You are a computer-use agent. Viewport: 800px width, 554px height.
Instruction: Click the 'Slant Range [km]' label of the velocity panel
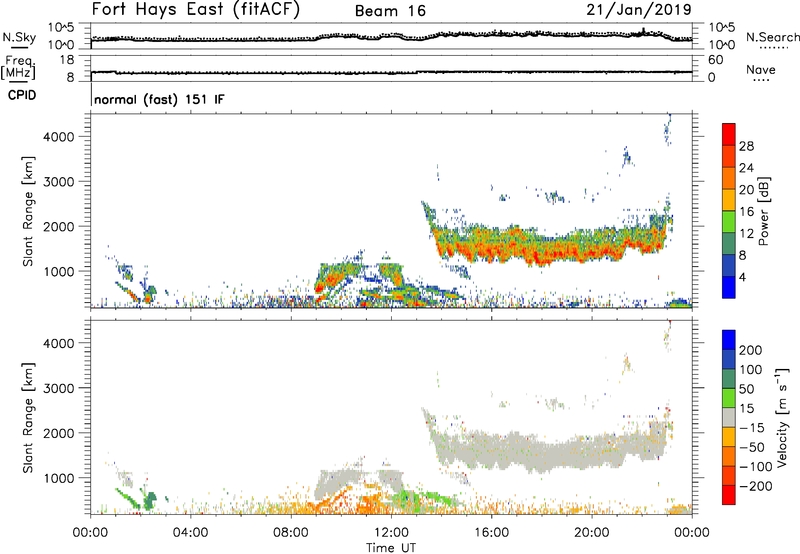(x=28, y=418)
